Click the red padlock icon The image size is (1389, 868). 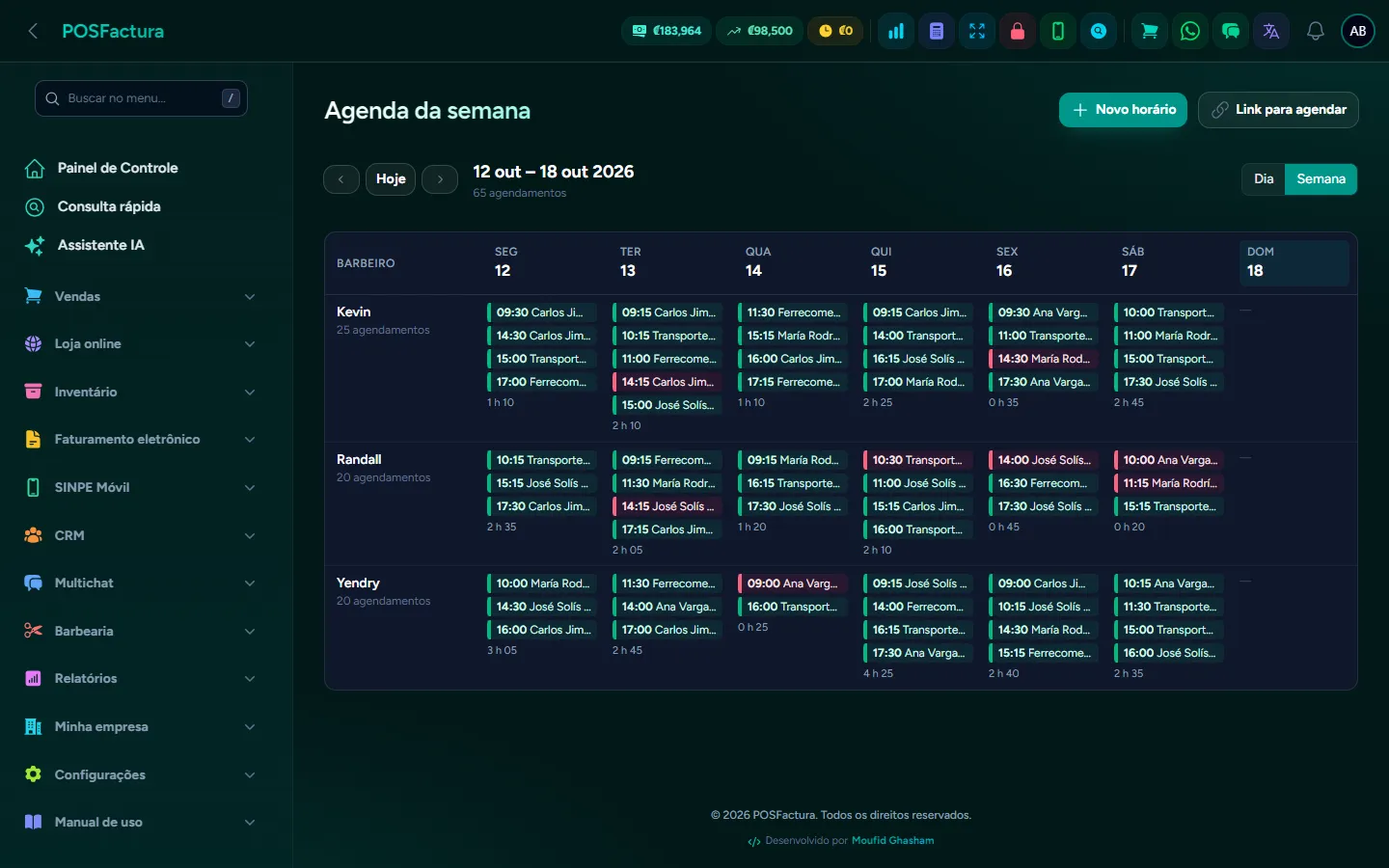[1018, 31]
